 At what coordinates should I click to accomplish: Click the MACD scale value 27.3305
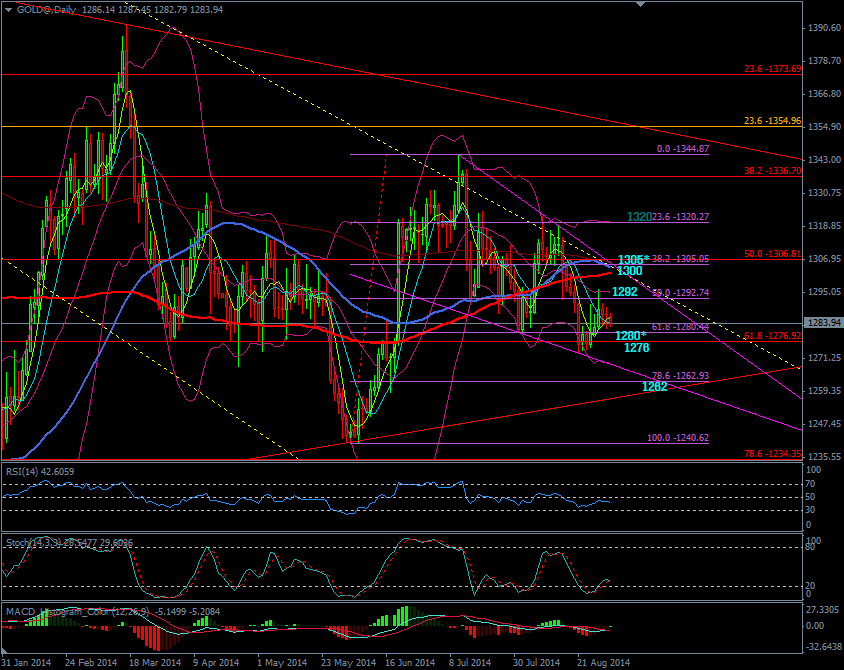pos(822,610)
